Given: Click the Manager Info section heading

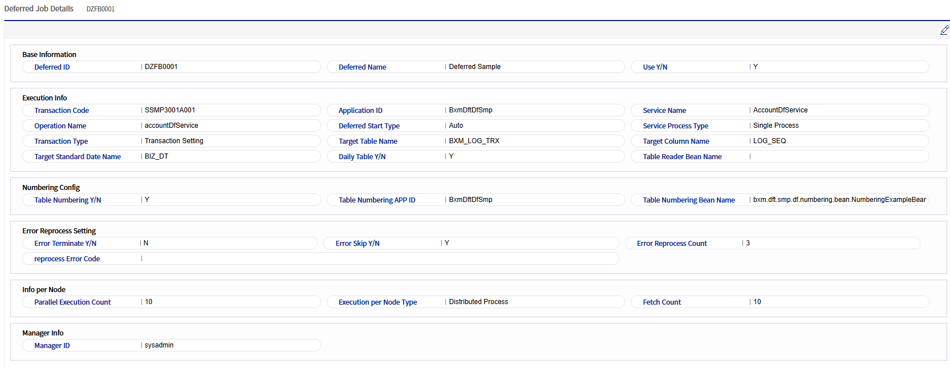Looking at the screenshot, I should [x=43, y=333].
